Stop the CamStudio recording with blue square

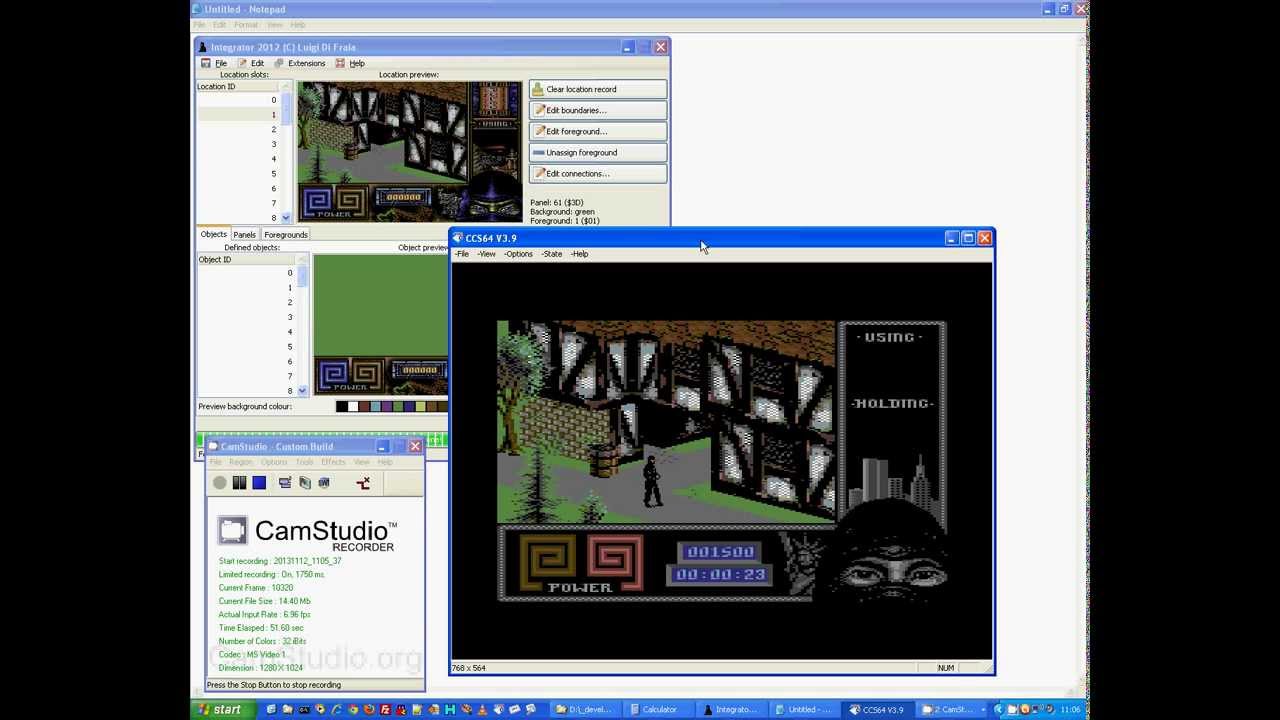[x=259, y=483]
